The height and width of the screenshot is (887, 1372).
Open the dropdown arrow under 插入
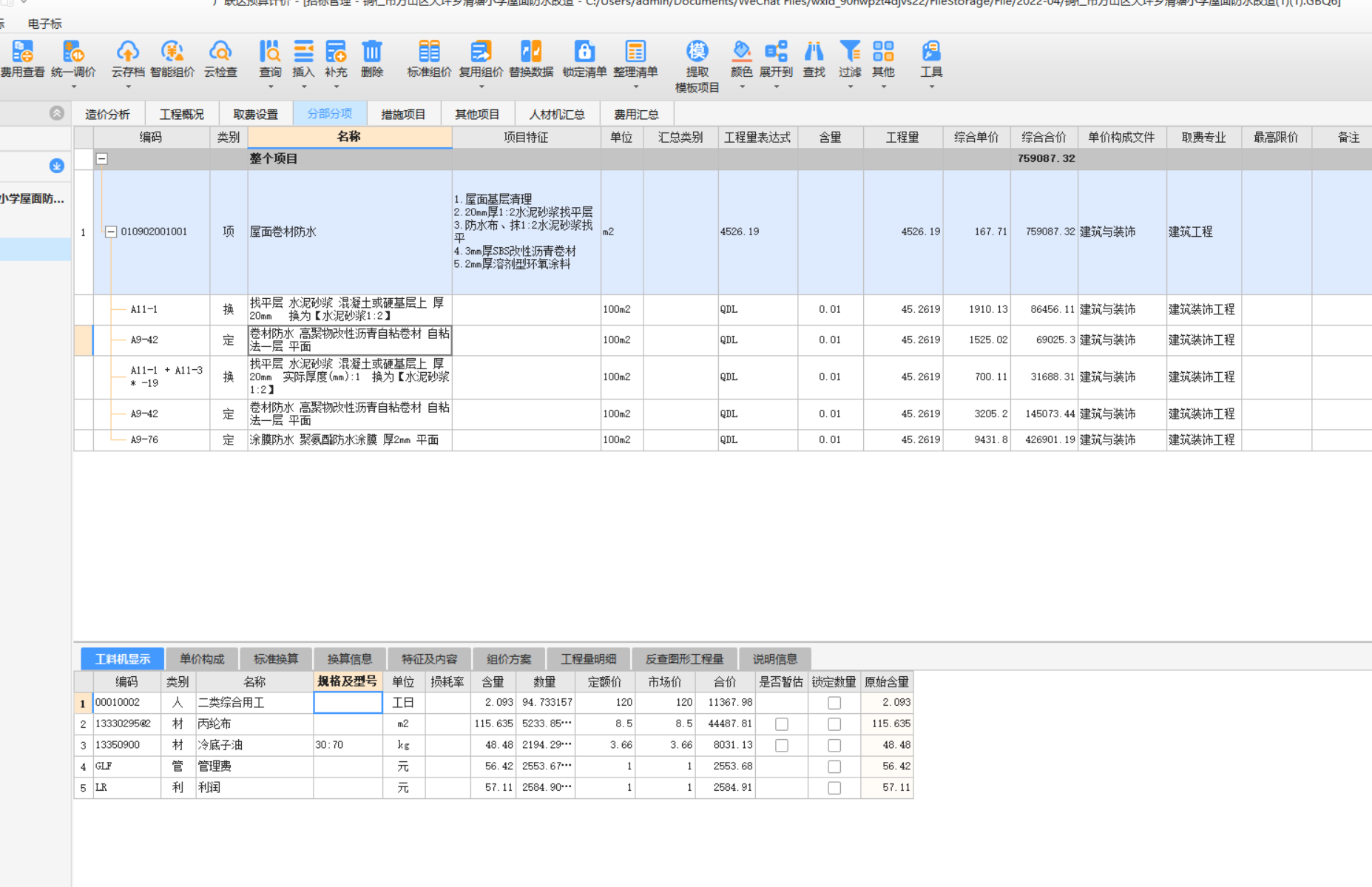(x=303, y=87)
